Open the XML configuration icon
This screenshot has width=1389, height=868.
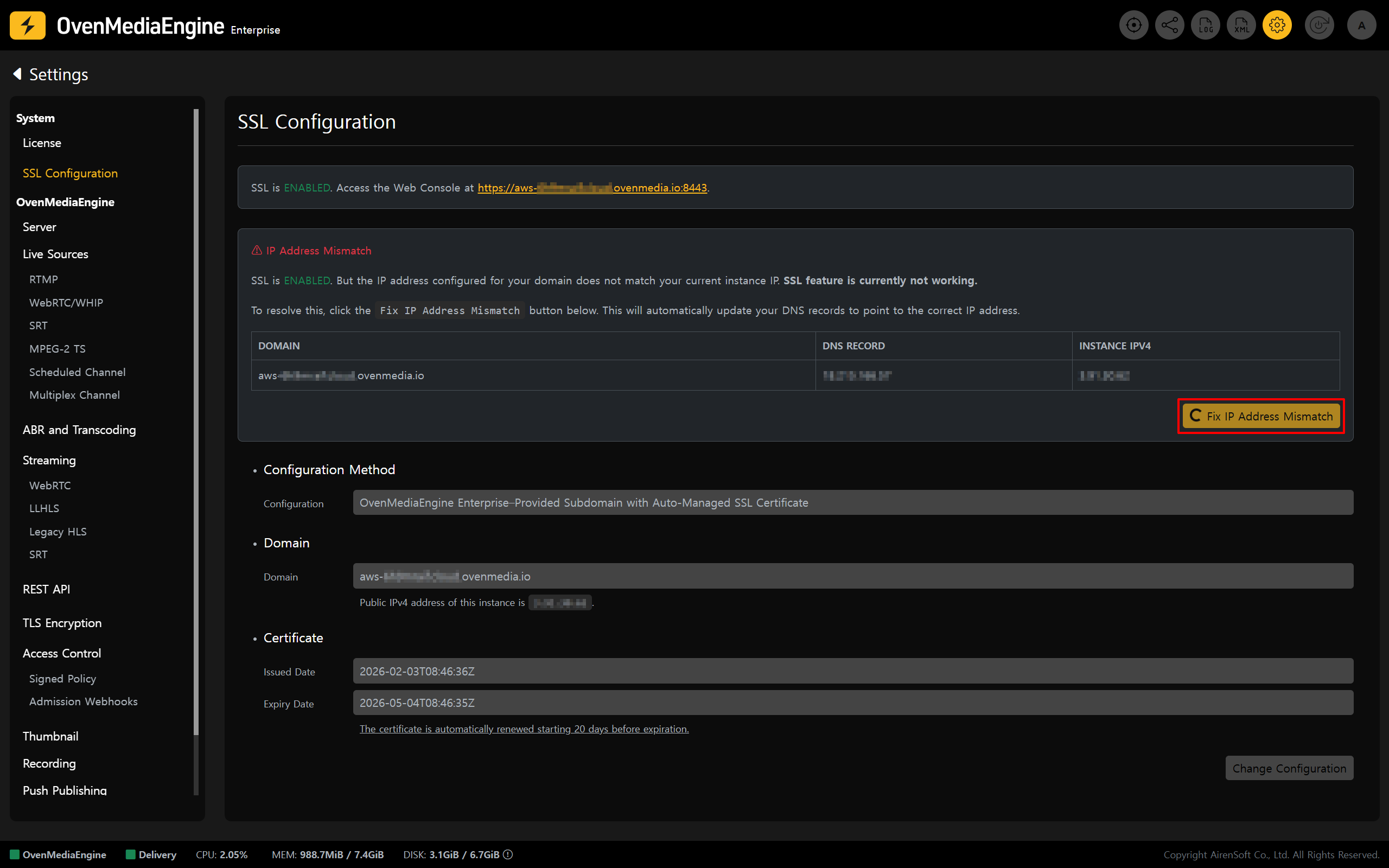[1241, 25]
